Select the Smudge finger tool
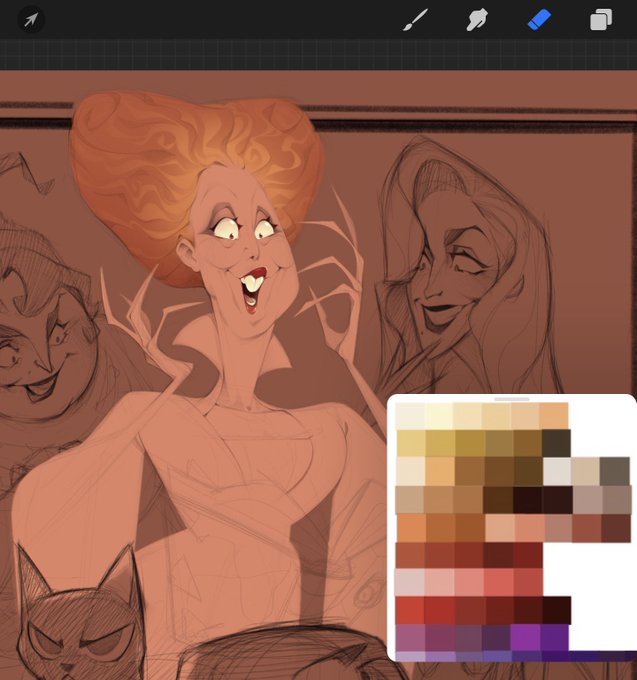 click(x=477, y=20)
